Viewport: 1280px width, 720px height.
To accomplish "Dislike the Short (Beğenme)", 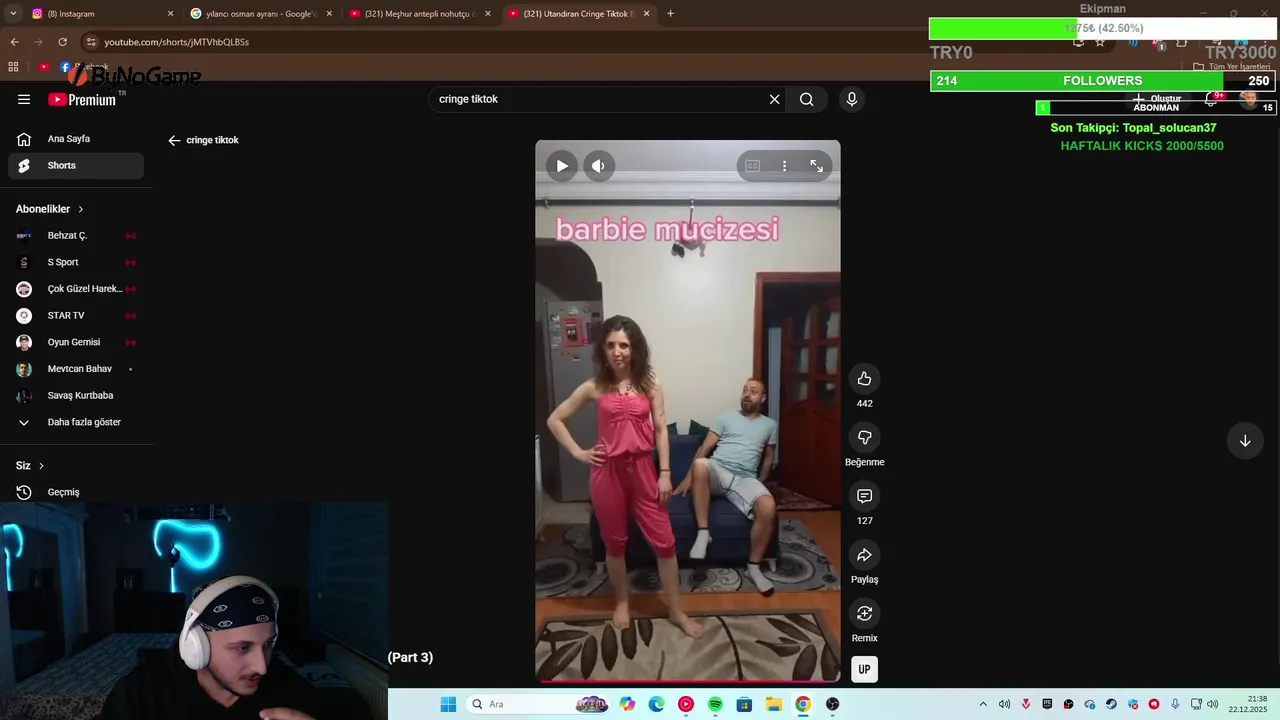I will pos(865,437).
